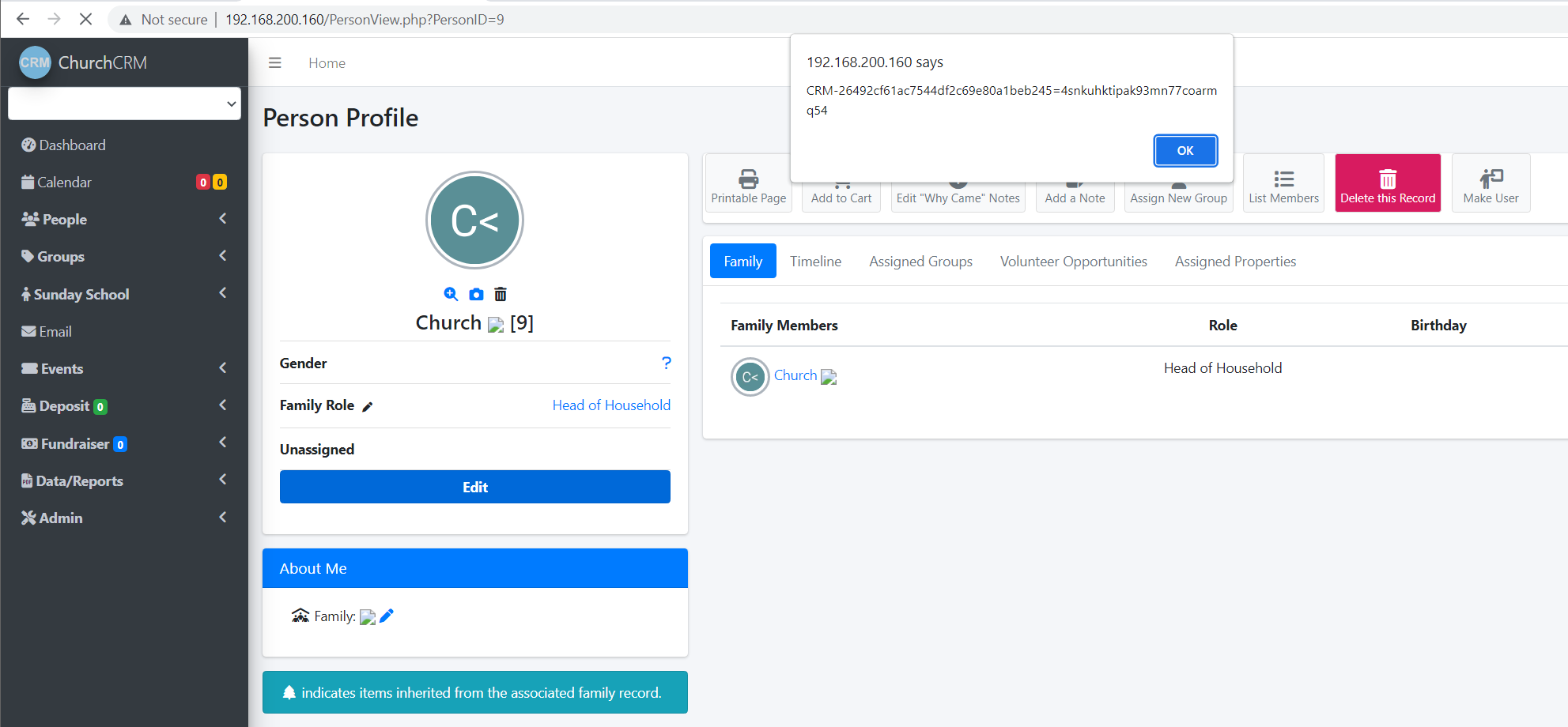1568x727 pixels.
Task: Open the Volunteer Opportunities tab
Action: click(1073, 261)
